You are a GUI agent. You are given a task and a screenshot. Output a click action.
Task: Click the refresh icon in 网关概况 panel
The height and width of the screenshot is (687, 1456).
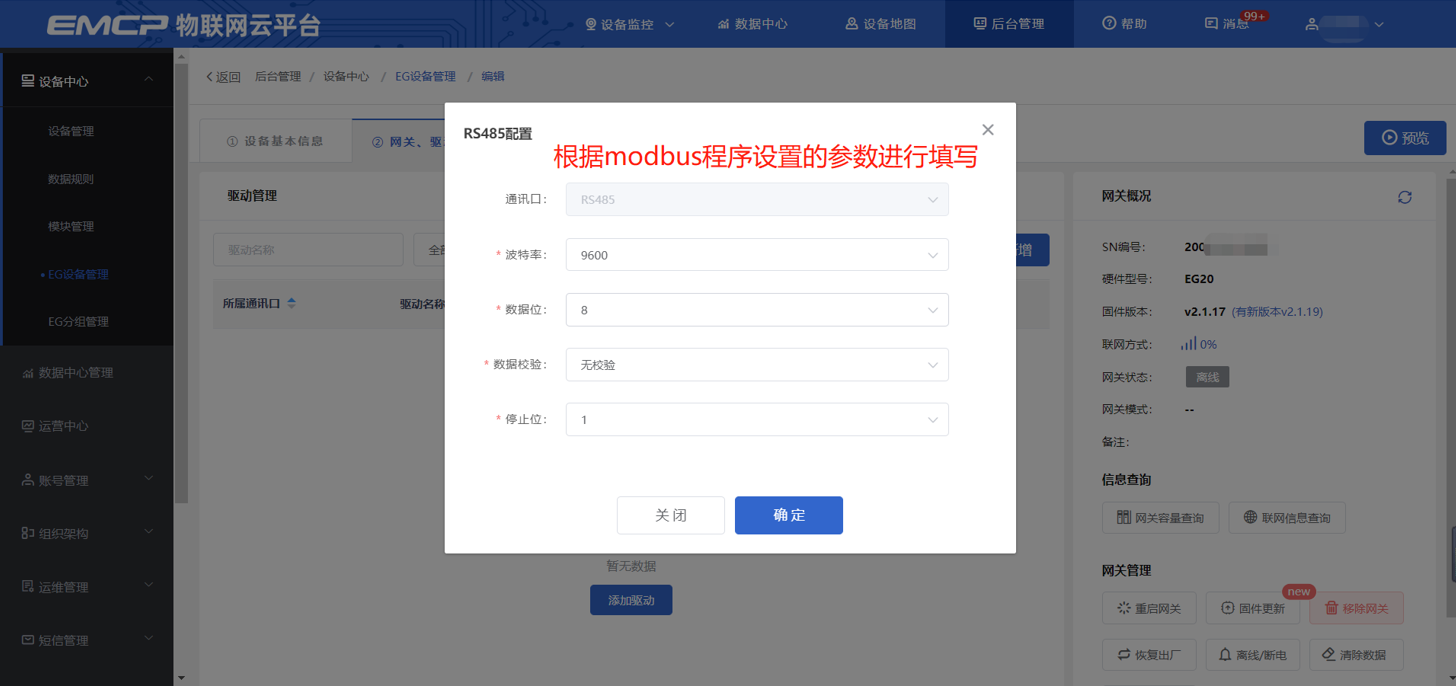click(x=1404, y=197)
